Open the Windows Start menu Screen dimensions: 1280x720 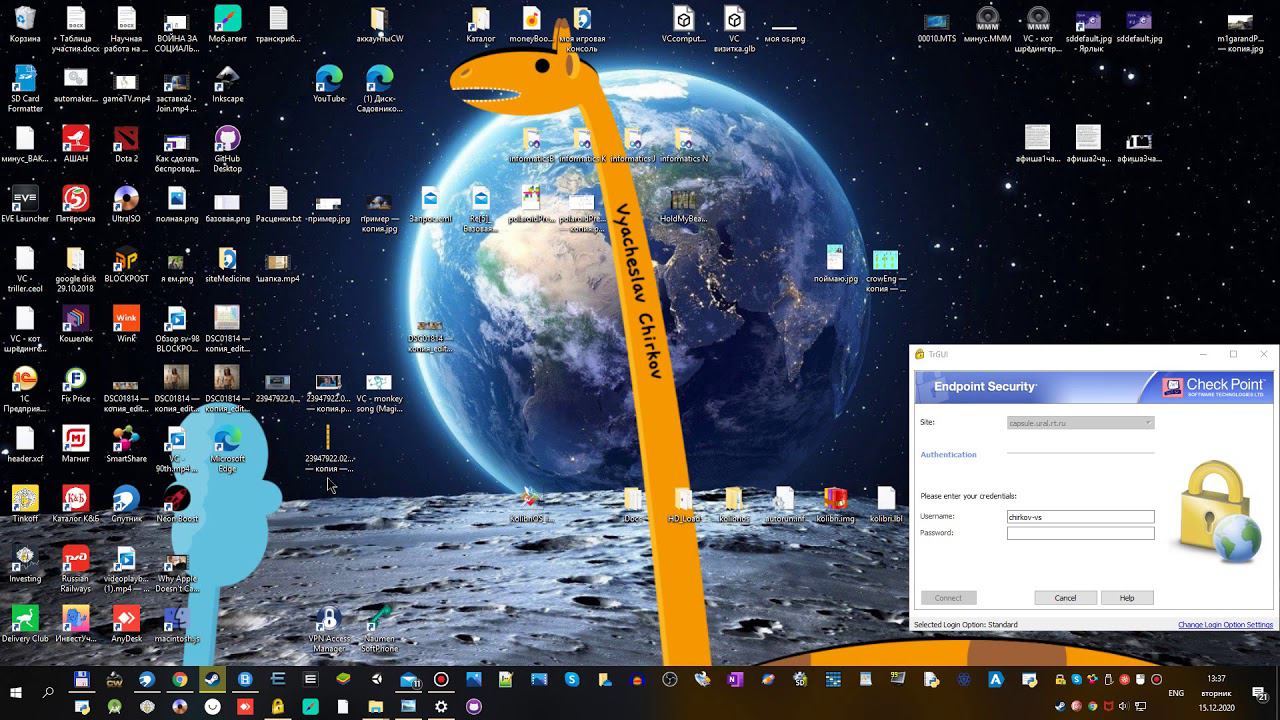(x=16, y=692)
